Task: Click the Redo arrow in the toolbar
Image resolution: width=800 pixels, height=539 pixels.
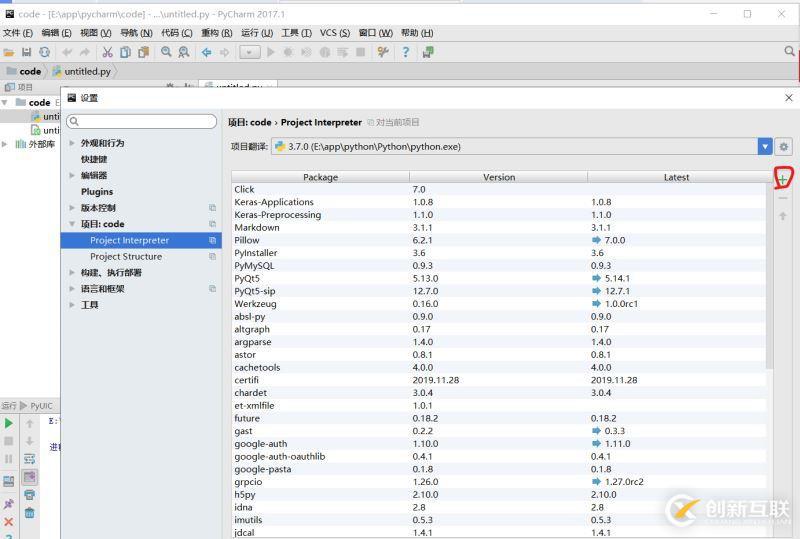Action: point(85,52)
